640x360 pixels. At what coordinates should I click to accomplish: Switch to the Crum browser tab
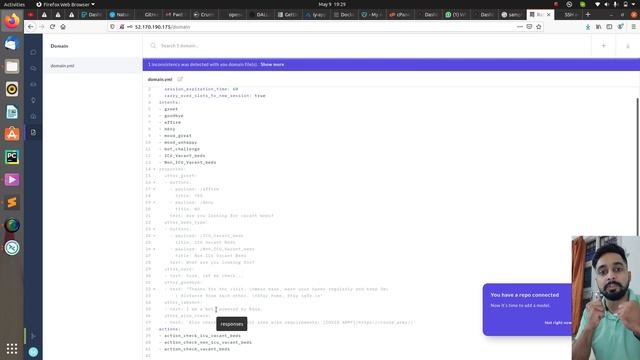point(204,14)
